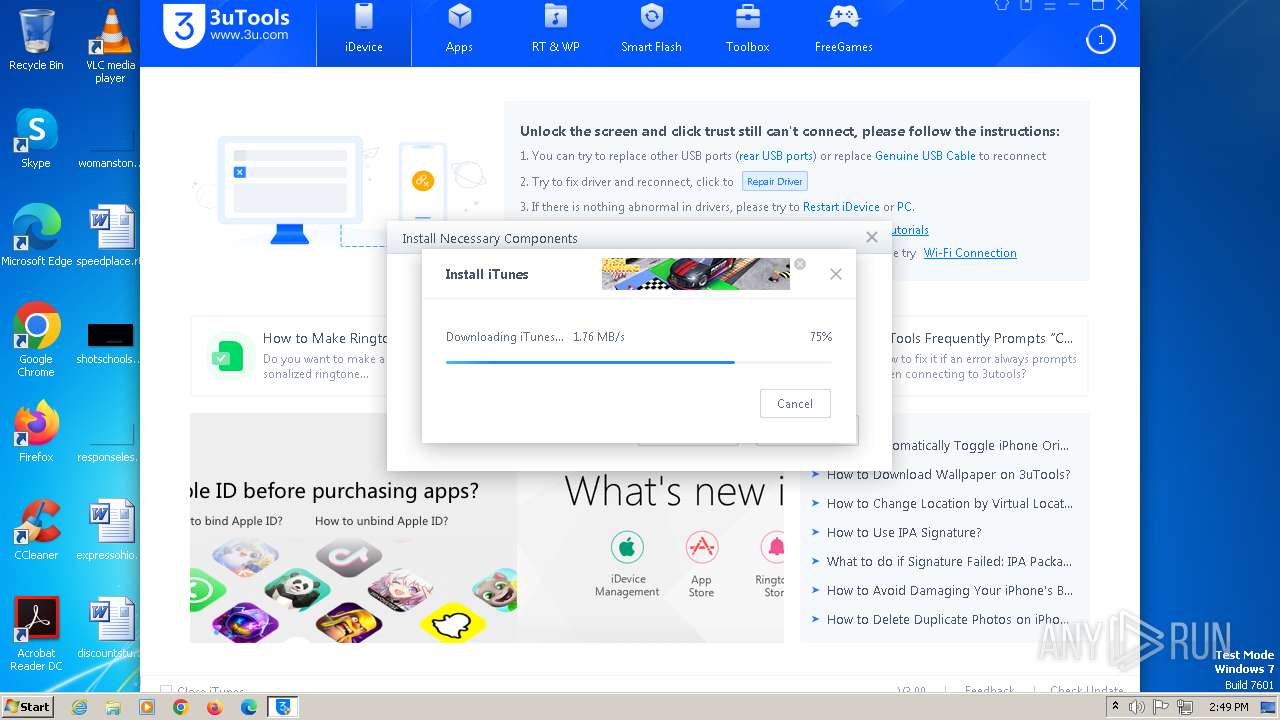Open the Wi-Fi Connection link
Image resolution: width=1280 pixels, height=720 pixels.
tap(970, 253)
